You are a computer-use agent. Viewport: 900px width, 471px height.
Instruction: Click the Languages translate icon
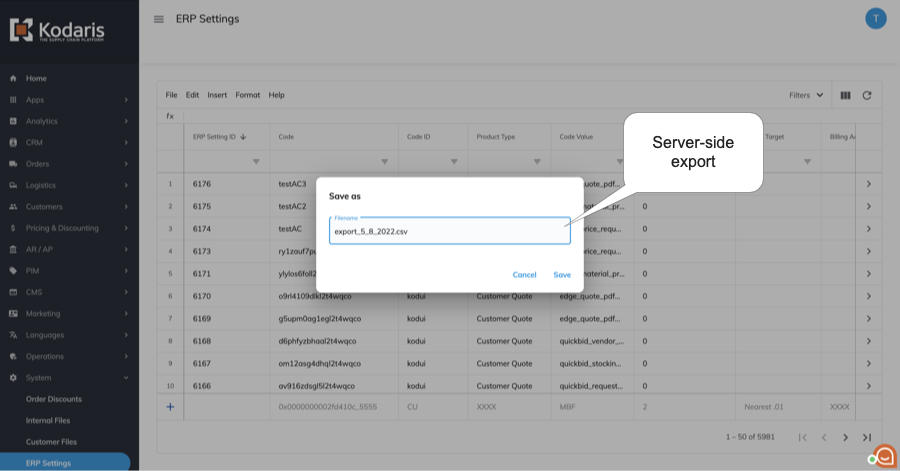tap(13, 335)
